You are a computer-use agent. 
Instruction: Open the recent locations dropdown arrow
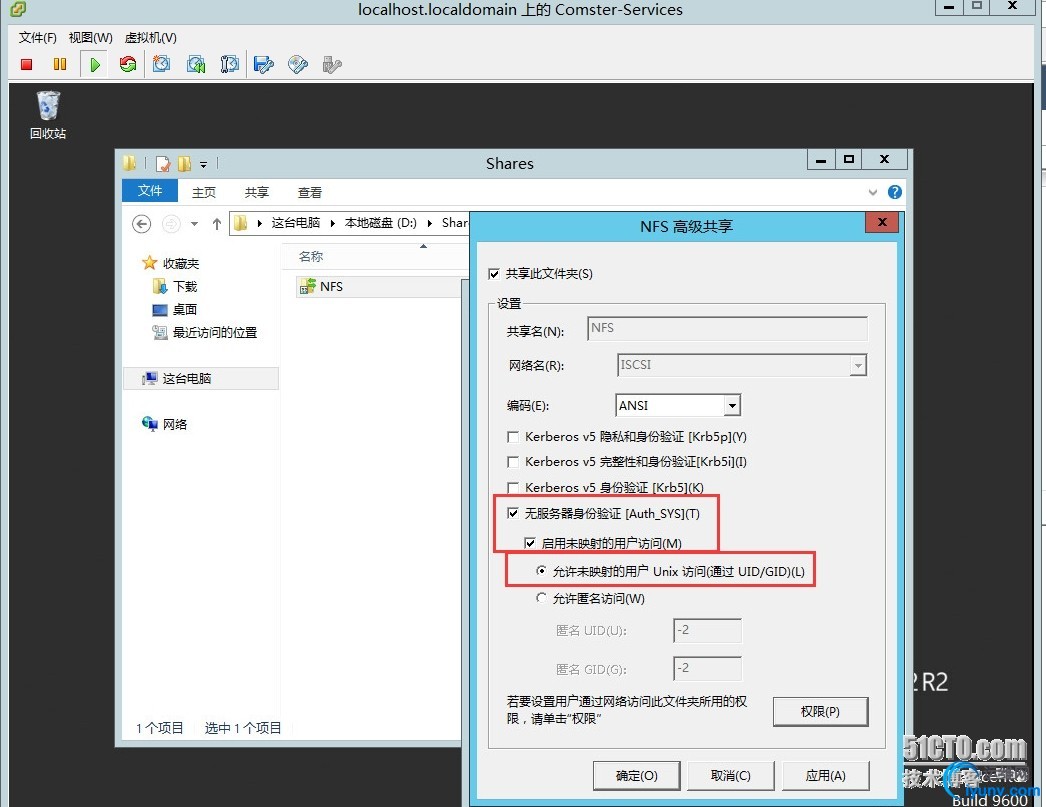194,224
